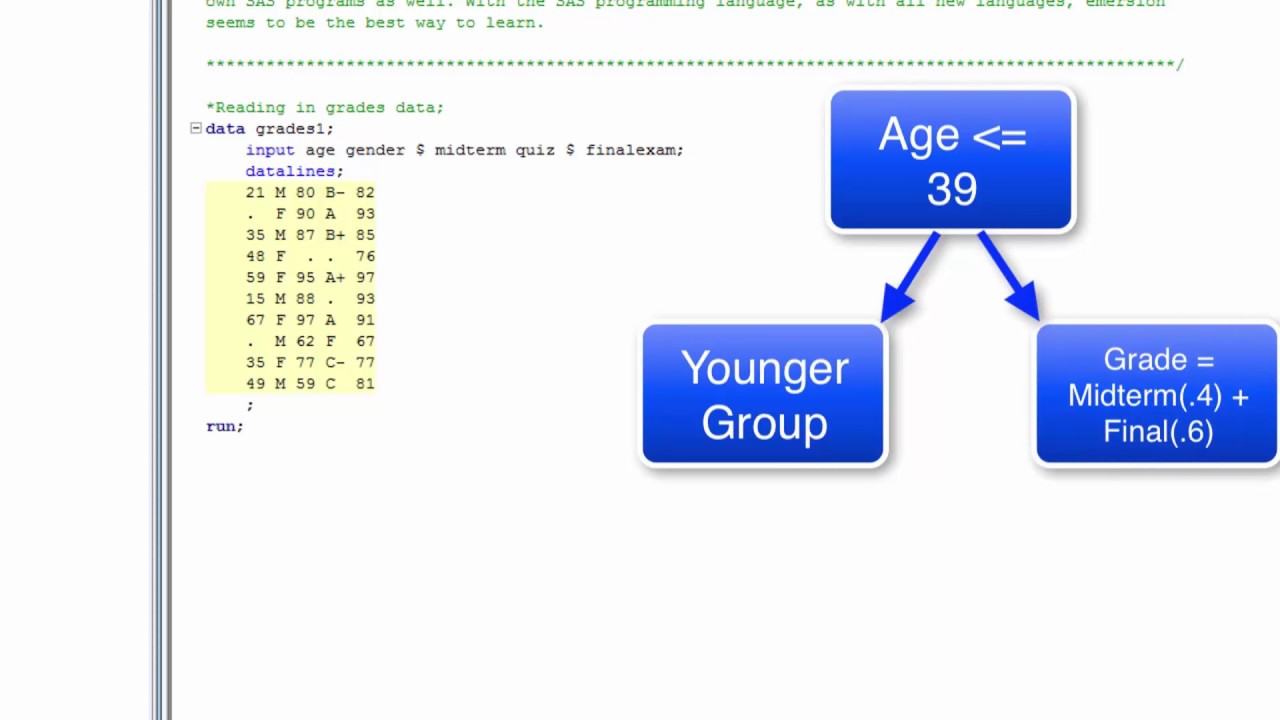
Task: Place cursor on 'data grades1;' statement
Action: tap(270, 129)
